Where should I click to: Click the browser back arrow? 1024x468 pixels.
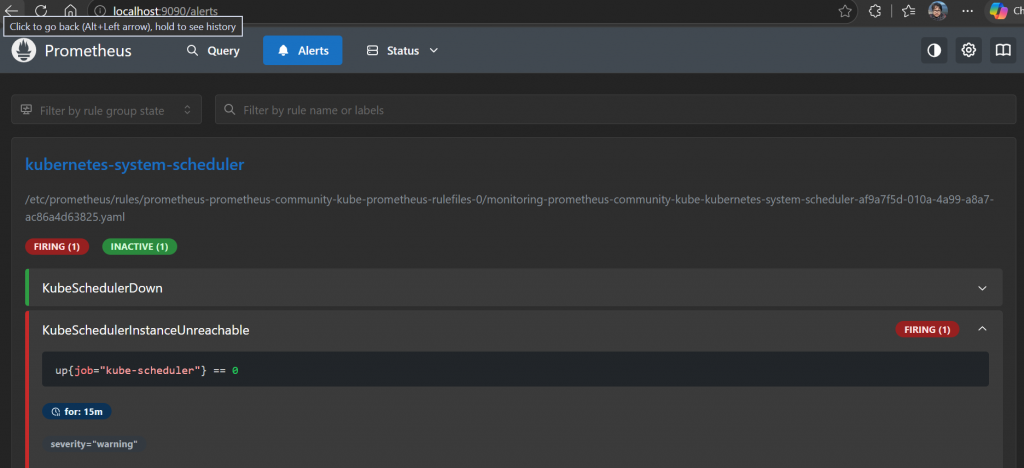12,10
